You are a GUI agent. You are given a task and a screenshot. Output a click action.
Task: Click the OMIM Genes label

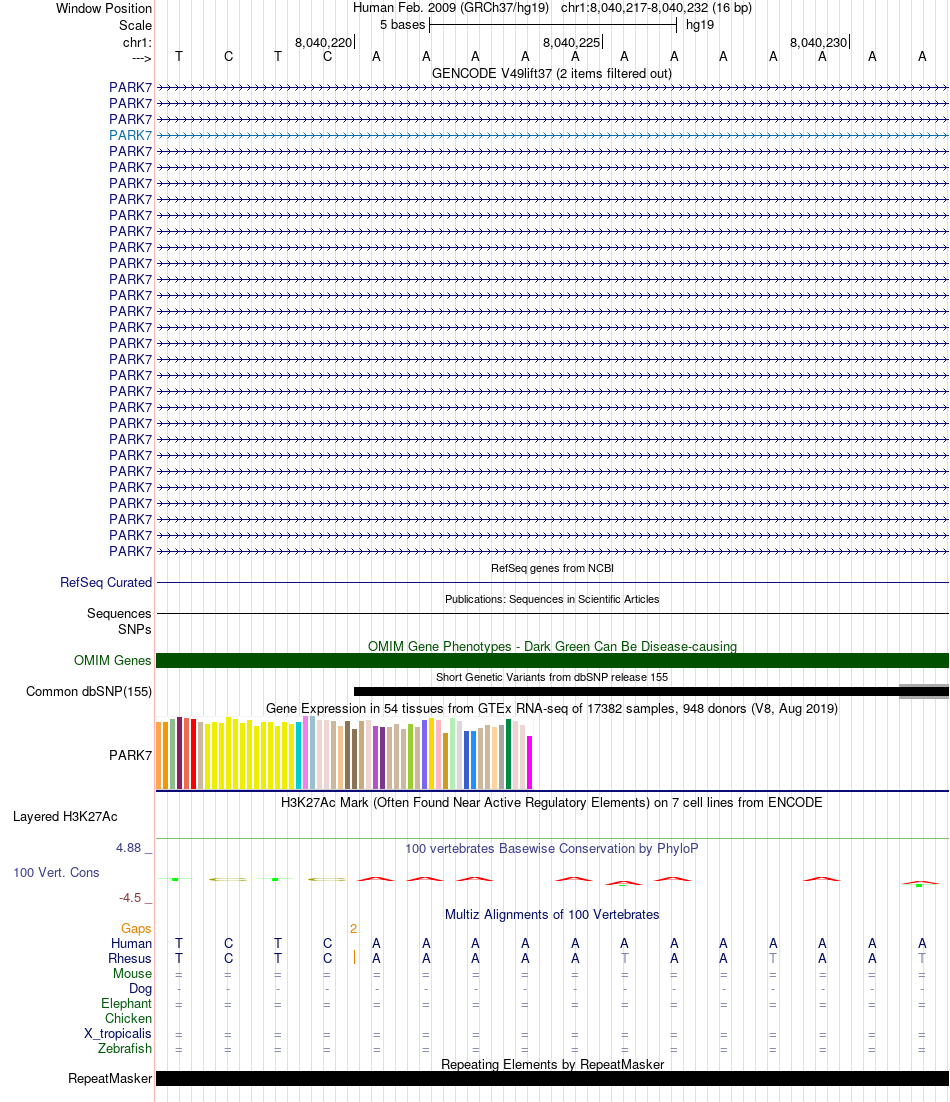[112, 661]
